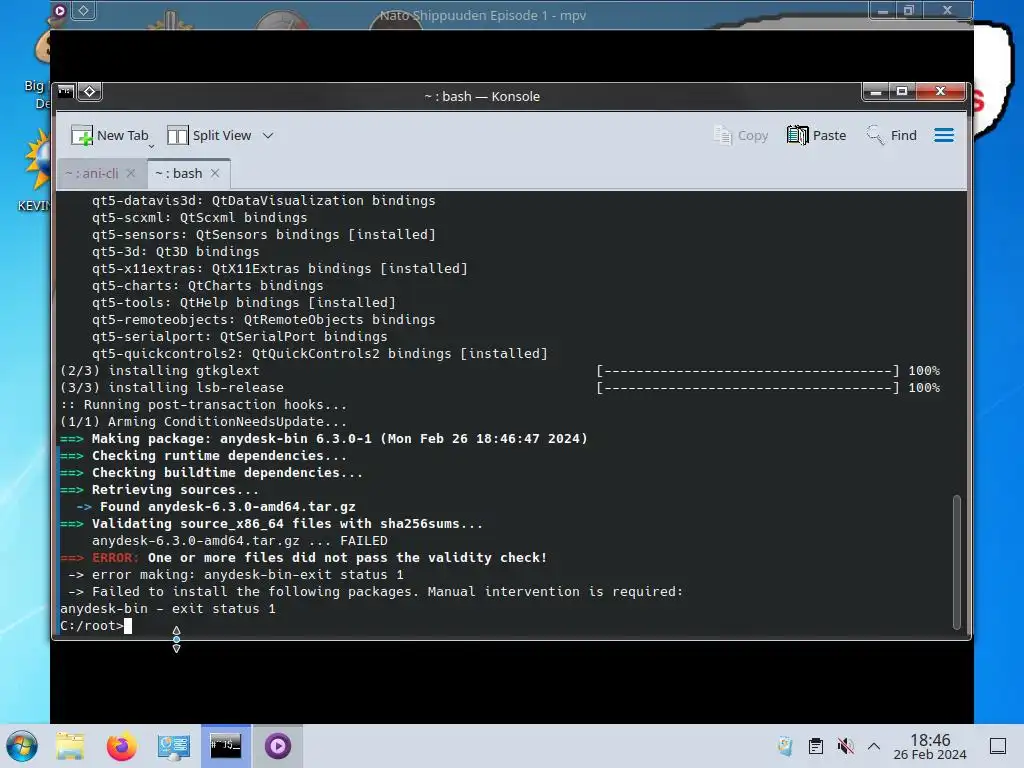
Task: Click the show desktop button
Action: (x=998, y=746)
